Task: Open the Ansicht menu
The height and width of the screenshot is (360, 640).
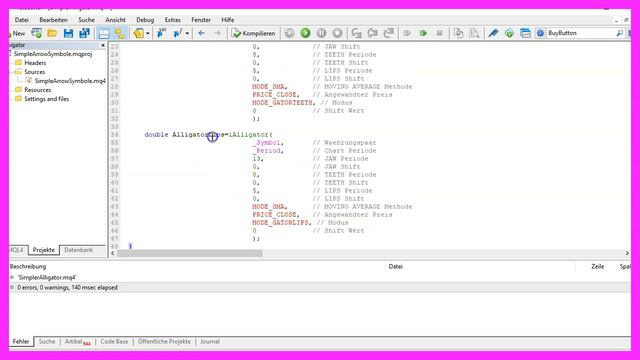Action: pyautogui.click(x=116, y=20)
